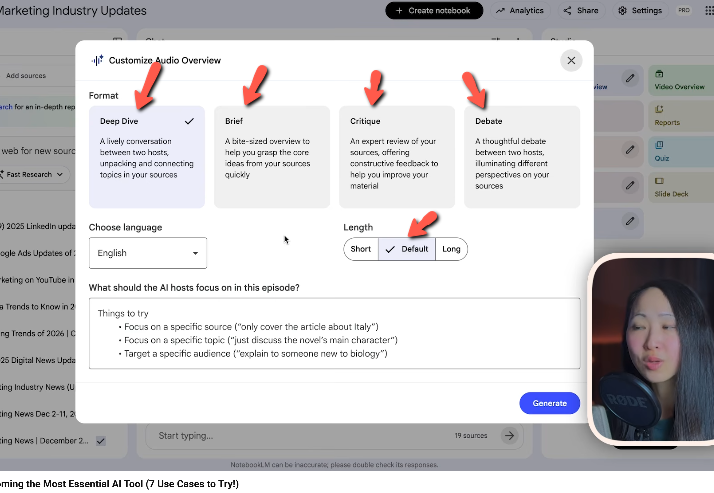Image resolution: width=714 pixels, height=493 pixels.
Task: Select the Trends of 2026 source
Action: (38, 333)
